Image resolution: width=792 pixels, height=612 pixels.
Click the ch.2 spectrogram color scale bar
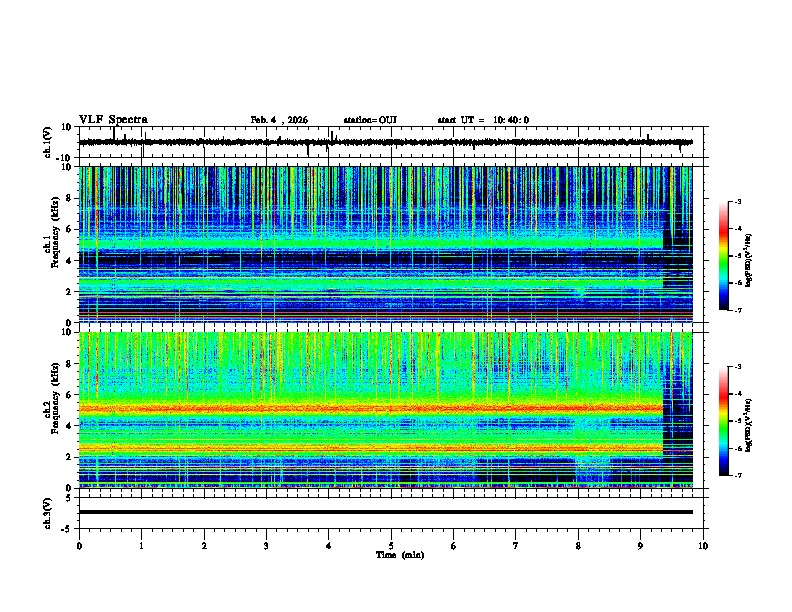pos(724,421)
